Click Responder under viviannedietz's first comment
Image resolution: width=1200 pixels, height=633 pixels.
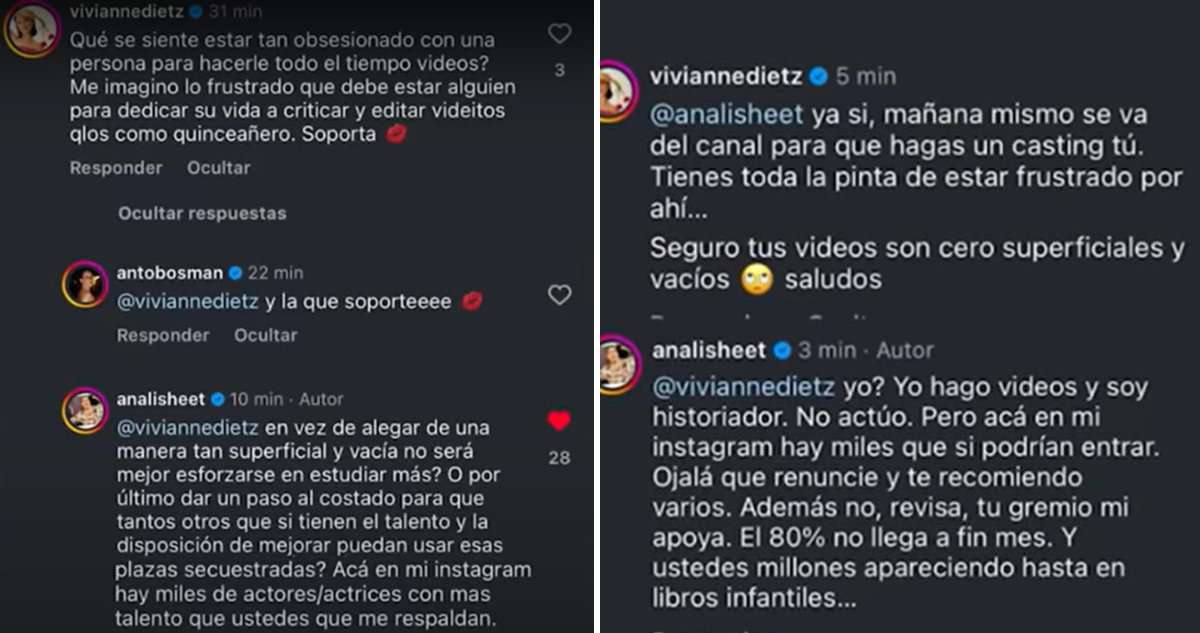tap(115, 168)
